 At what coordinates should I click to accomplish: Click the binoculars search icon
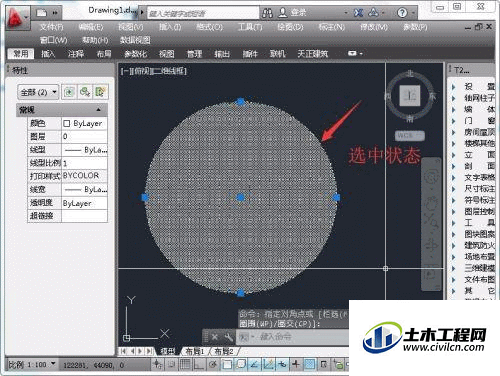[267, 13]
